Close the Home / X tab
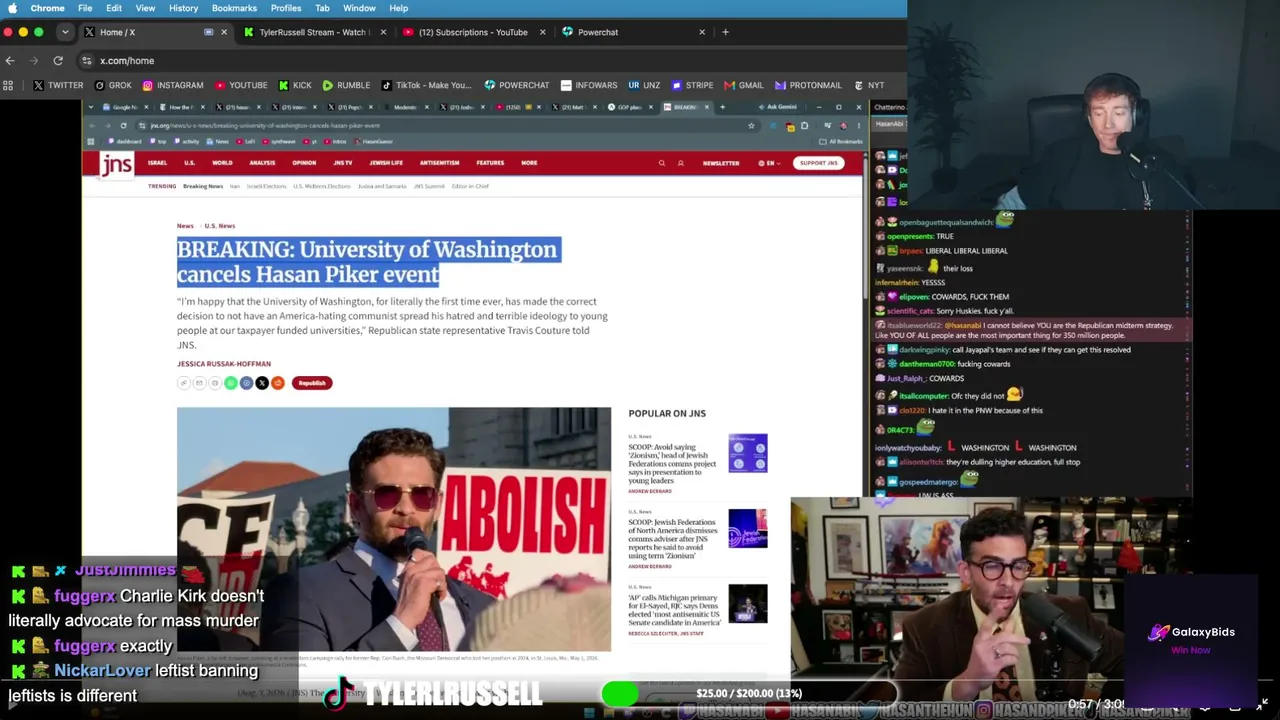Image resolution: width=1280 pixels, height=720 pixels. (x=223, y=32)
